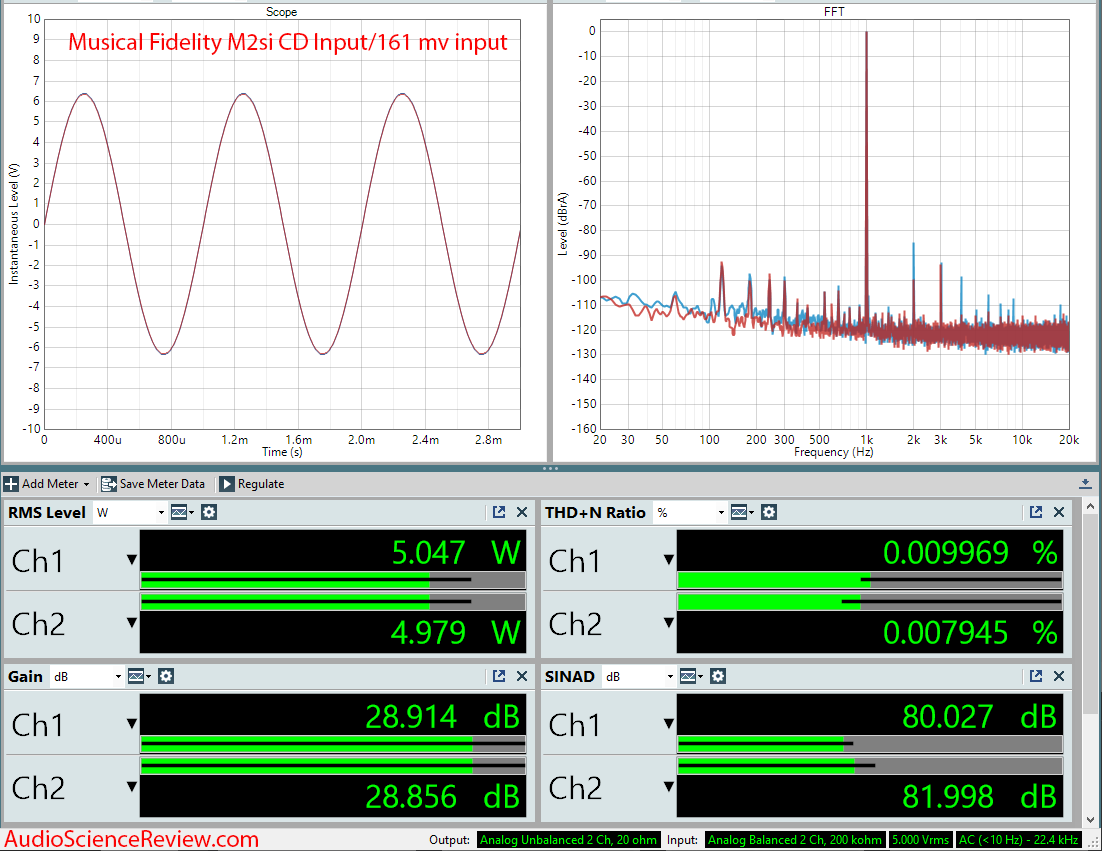1102x851 pixels.
Task: Expand the Ch2 arrow in RMS Level meter
Action: (x=131, y=623)
